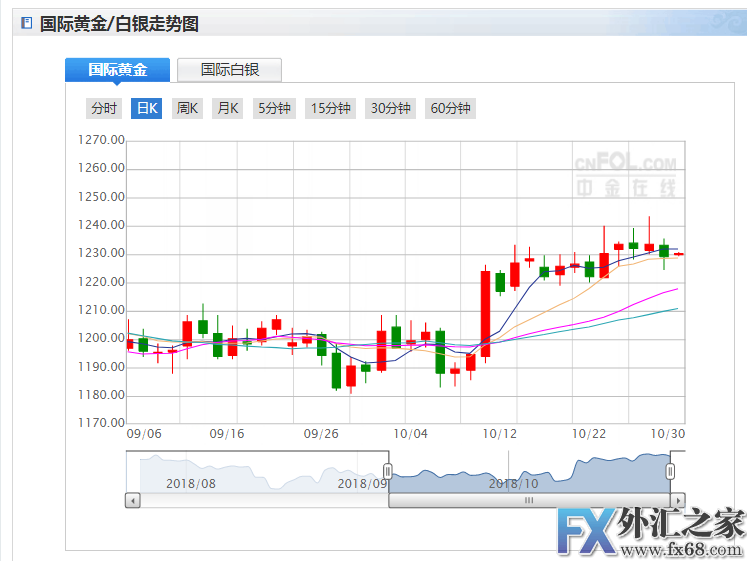Image resolution: width=747 pixels, height=561 pixels.
Task: Click the 09/06 date label
Action: point(144,434)
